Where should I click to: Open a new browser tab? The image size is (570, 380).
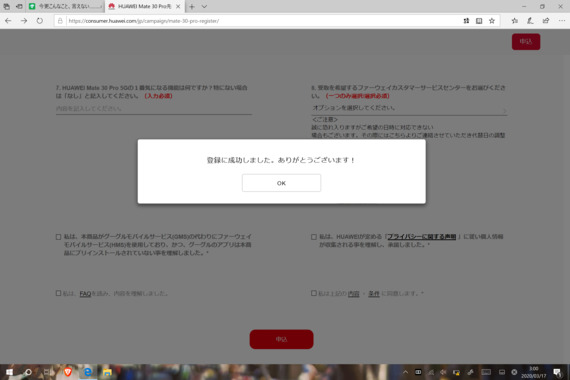pyautogui.click(x=192, y=7)
